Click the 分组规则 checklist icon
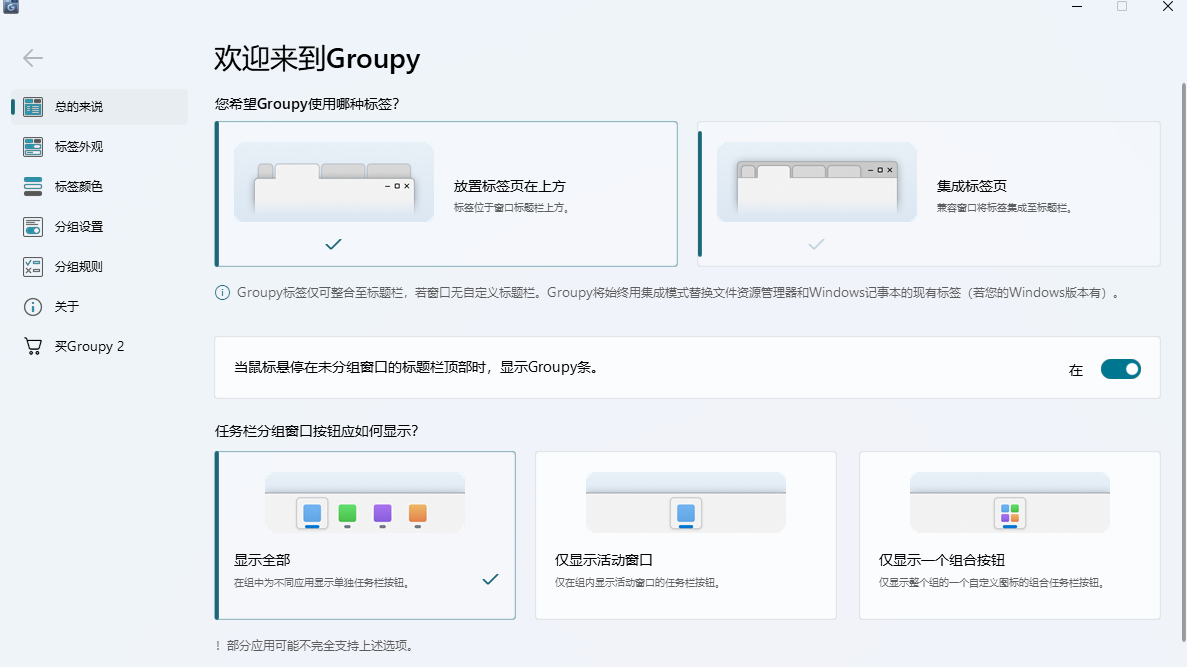1187x667 pixels. (33, 267)
